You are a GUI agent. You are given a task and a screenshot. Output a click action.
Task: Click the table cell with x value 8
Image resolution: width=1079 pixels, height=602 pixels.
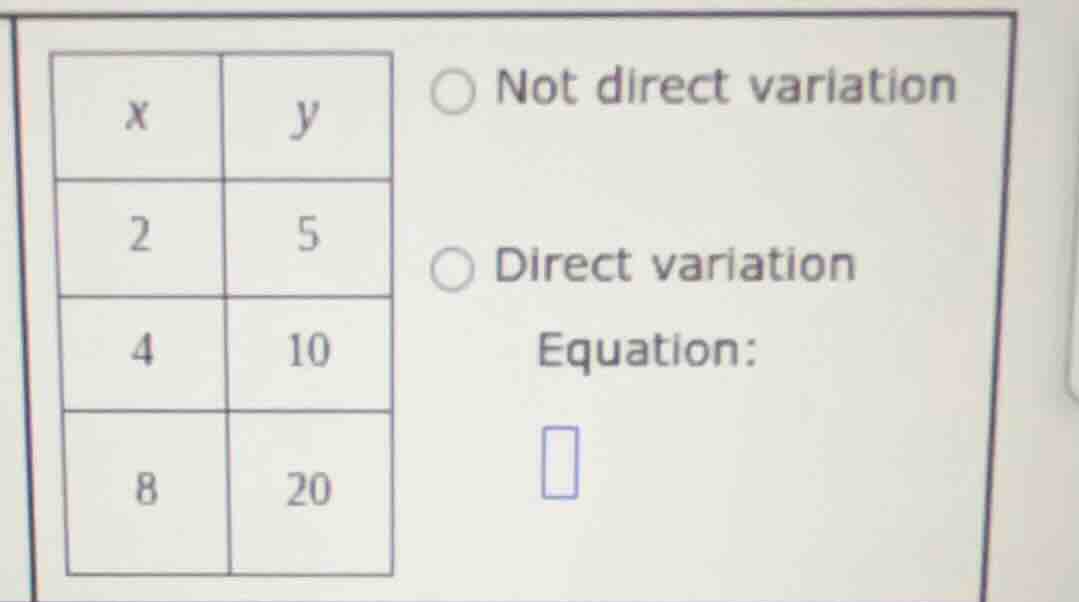coord(147,491)
